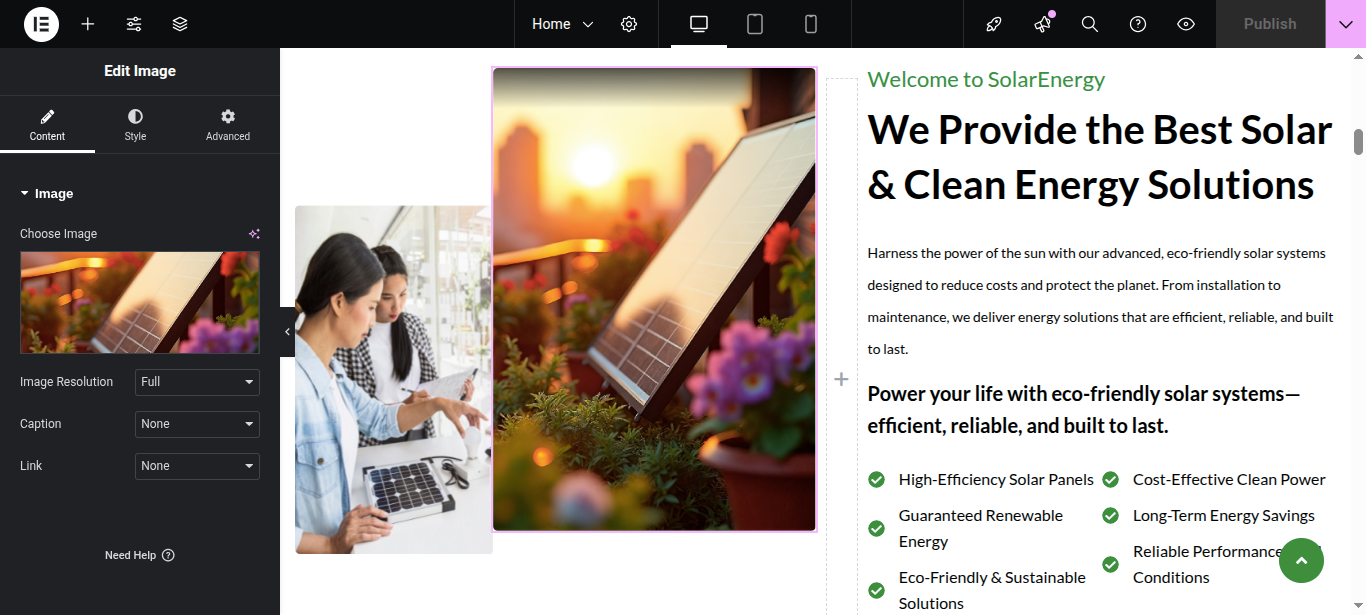Viewport: 1366px width, 615px height.
Task: Open the Finder search icon
Action: tap(1090, 24)
